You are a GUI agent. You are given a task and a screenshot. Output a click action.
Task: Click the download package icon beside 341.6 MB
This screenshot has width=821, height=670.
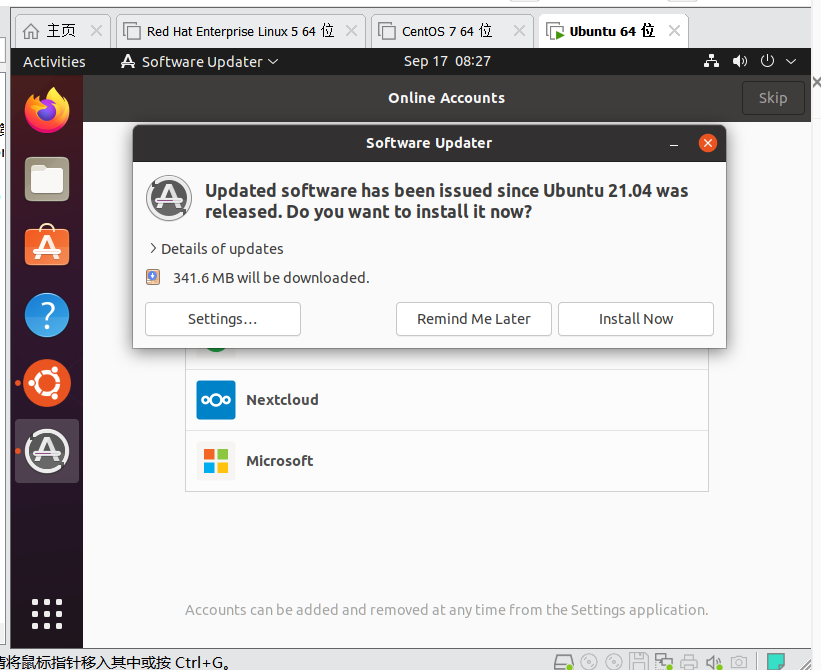point(153,277)
